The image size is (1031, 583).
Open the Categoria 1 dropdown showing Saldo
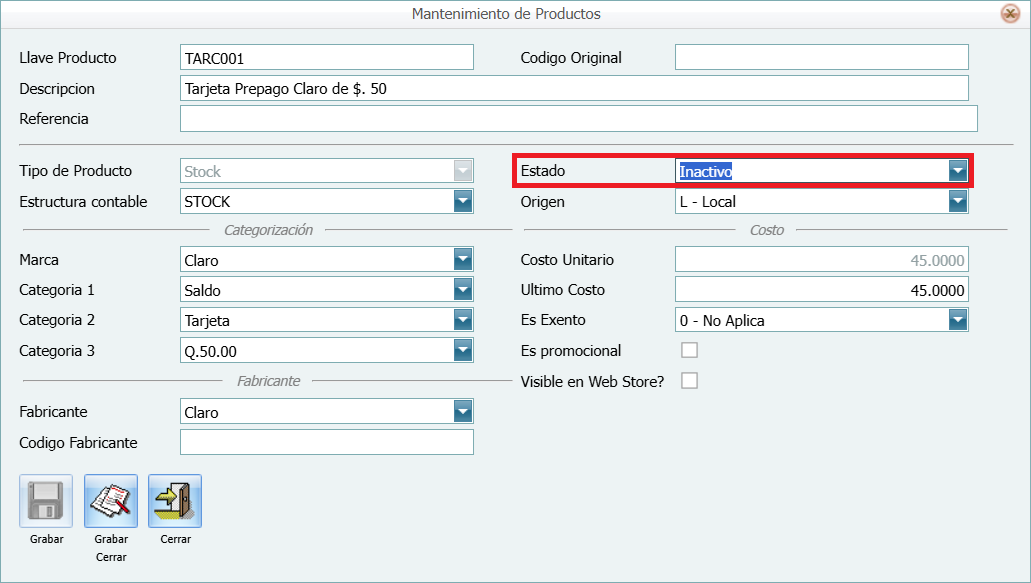click(461, 289)
